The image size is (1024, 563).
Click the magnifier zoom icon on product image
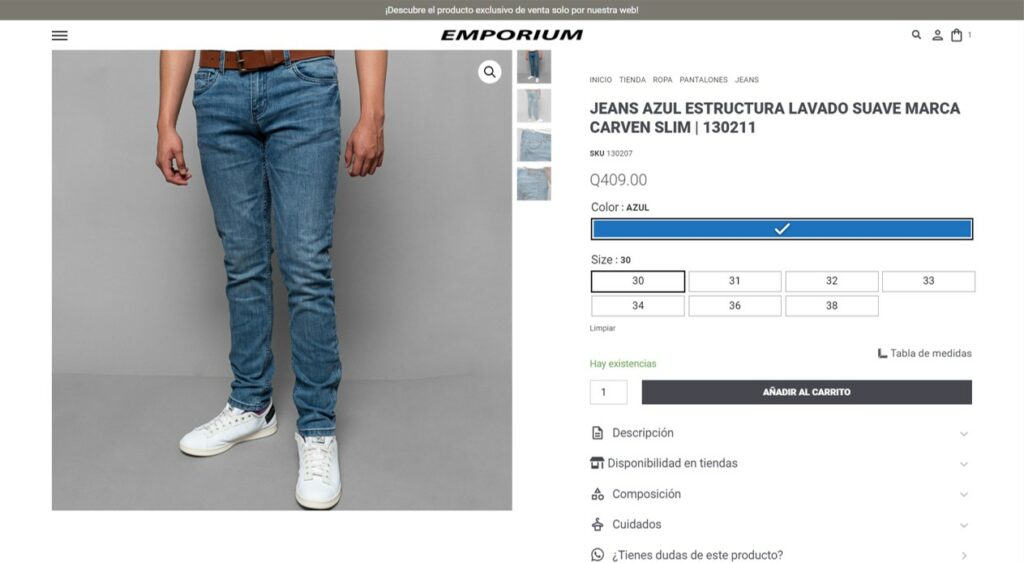(489, 72)
